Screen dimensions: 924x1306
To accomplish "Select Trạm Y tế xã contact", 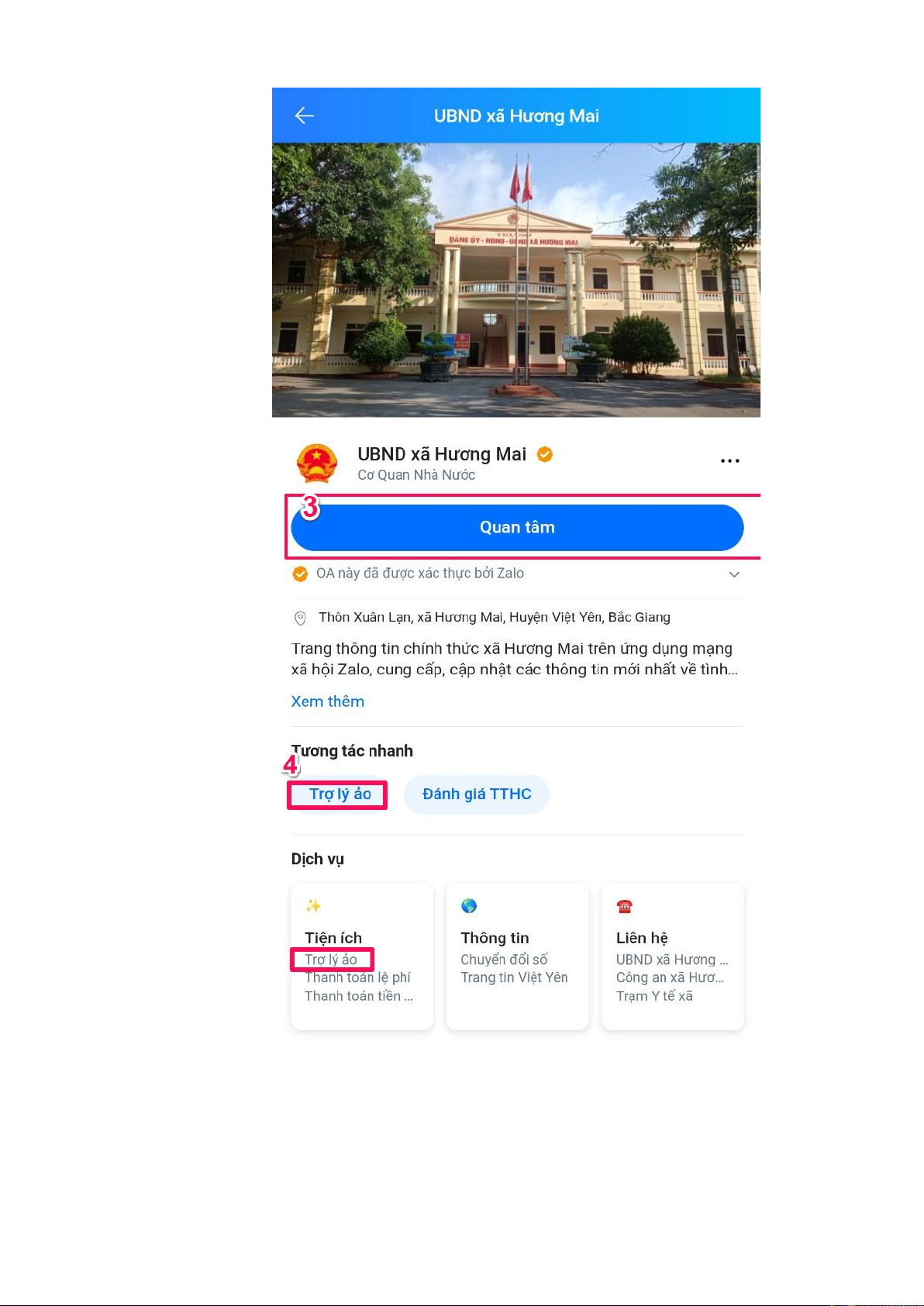I will (654, 996).
